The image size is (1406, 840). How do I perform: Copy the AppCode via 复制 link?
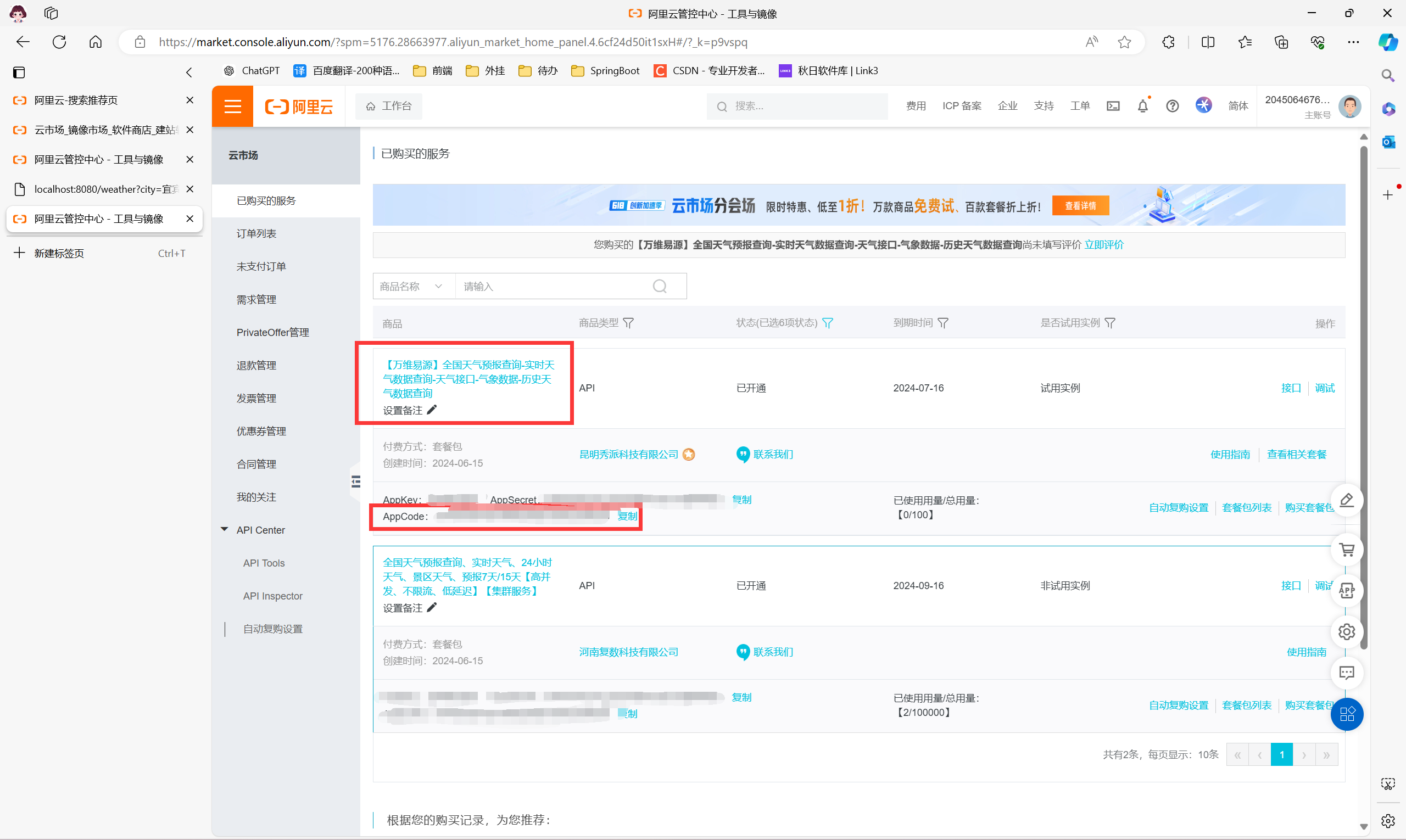point(627,516)
